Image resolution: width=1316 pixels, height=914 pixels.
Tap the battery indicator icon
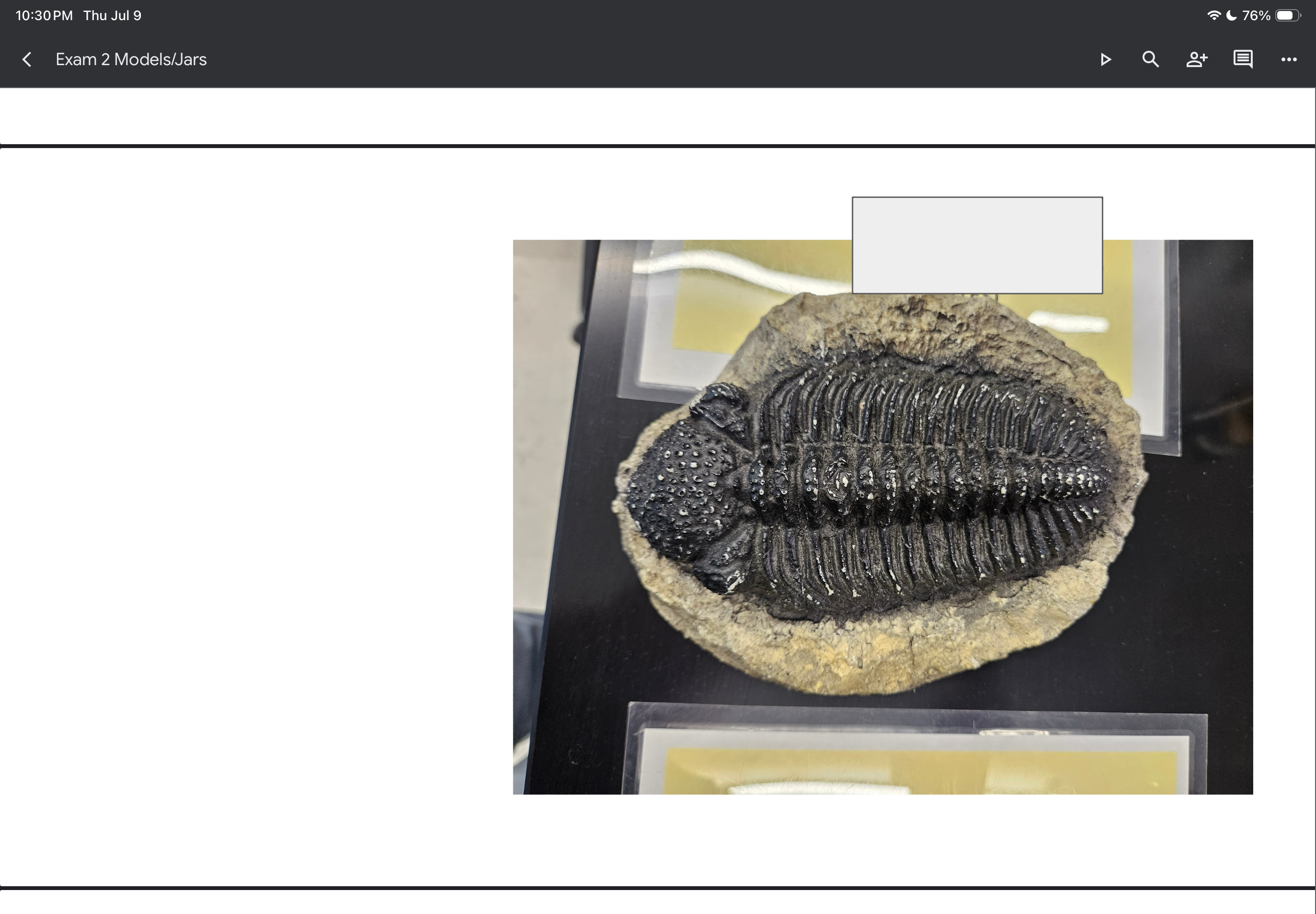tap(1288, 15)
